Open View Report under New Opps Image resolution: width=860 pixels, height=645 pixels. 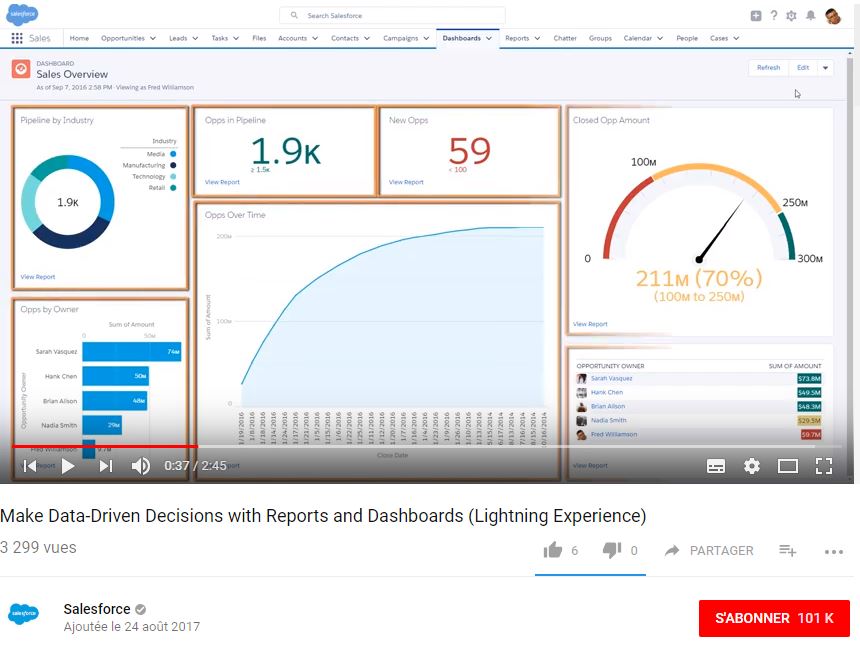pyautogui.click(x=406, y=182)
